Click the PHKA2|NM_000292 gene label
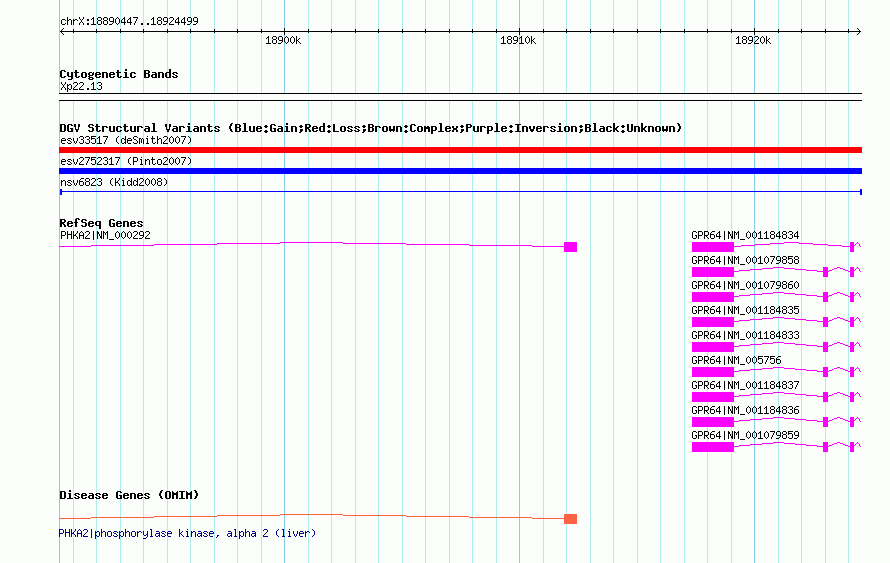The image size is (890, 563). pos(105,235)
